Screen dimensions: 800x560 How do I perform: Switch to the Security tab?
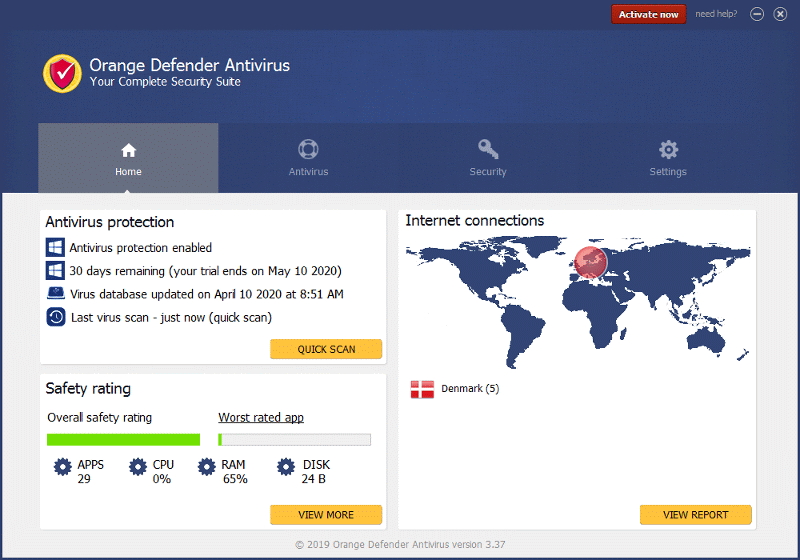tap(488, 158)
